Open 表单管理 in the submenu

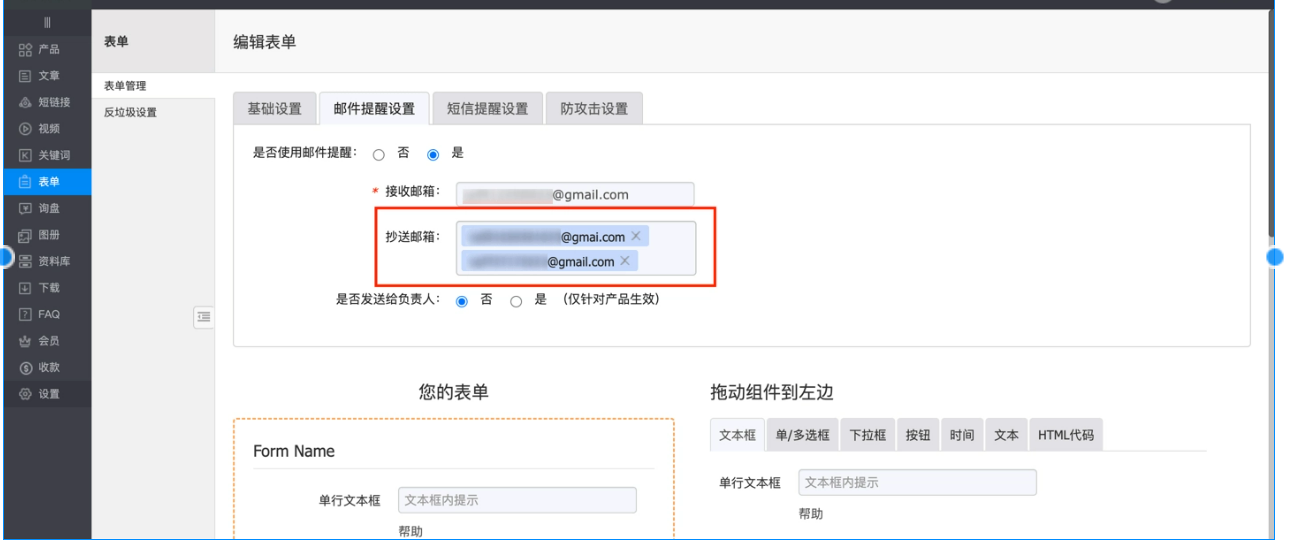coord(125,86)
